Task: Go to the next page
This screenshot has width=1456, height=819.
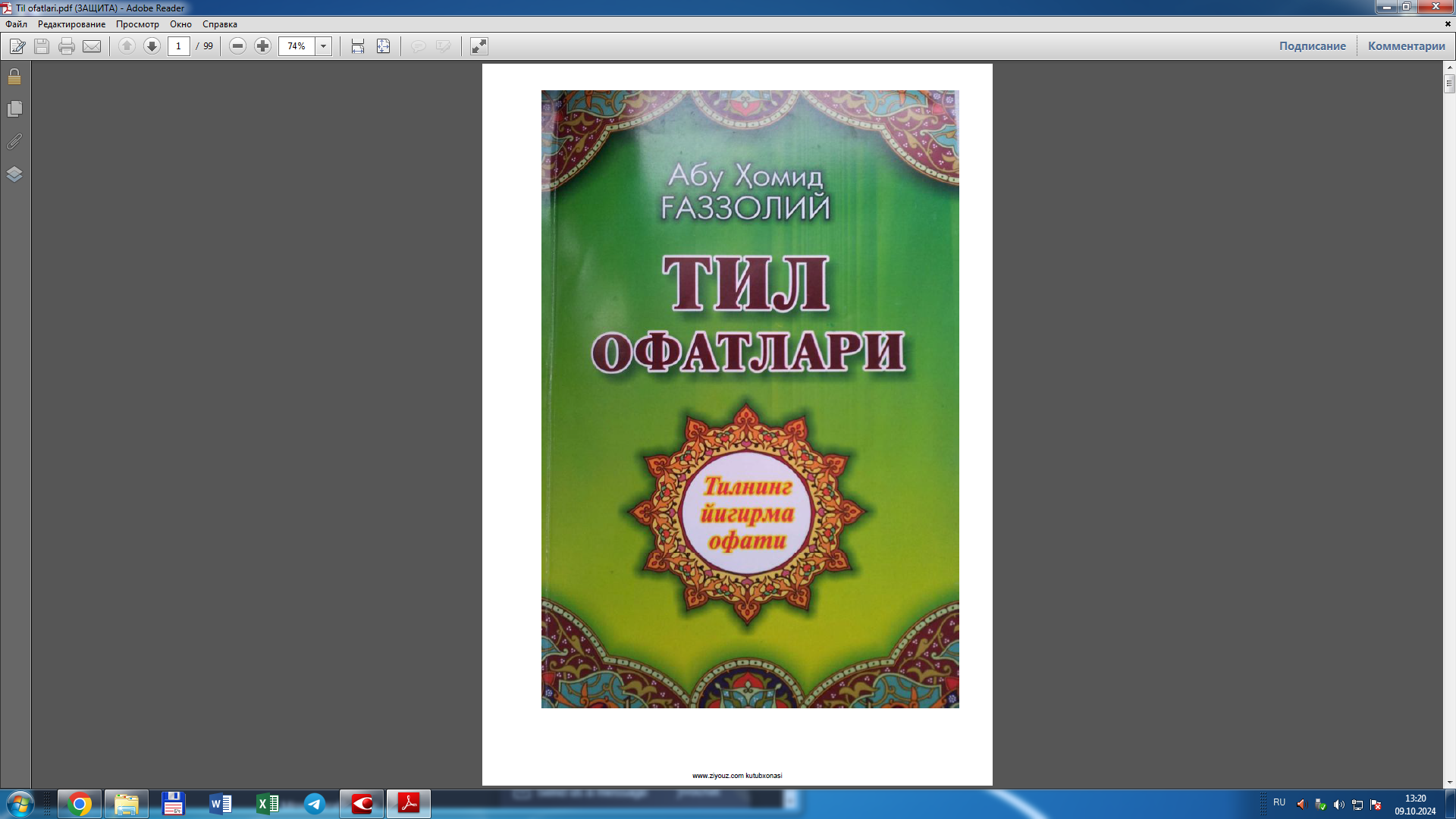Action: point(152,46)
